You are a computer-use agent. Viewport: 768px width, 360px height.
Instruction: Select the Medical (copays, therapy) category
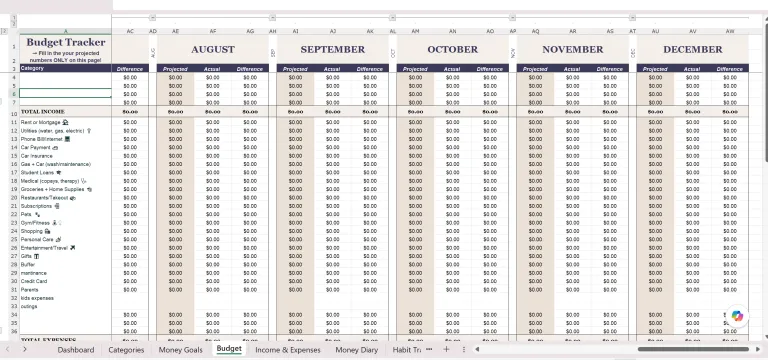(65, 181)
